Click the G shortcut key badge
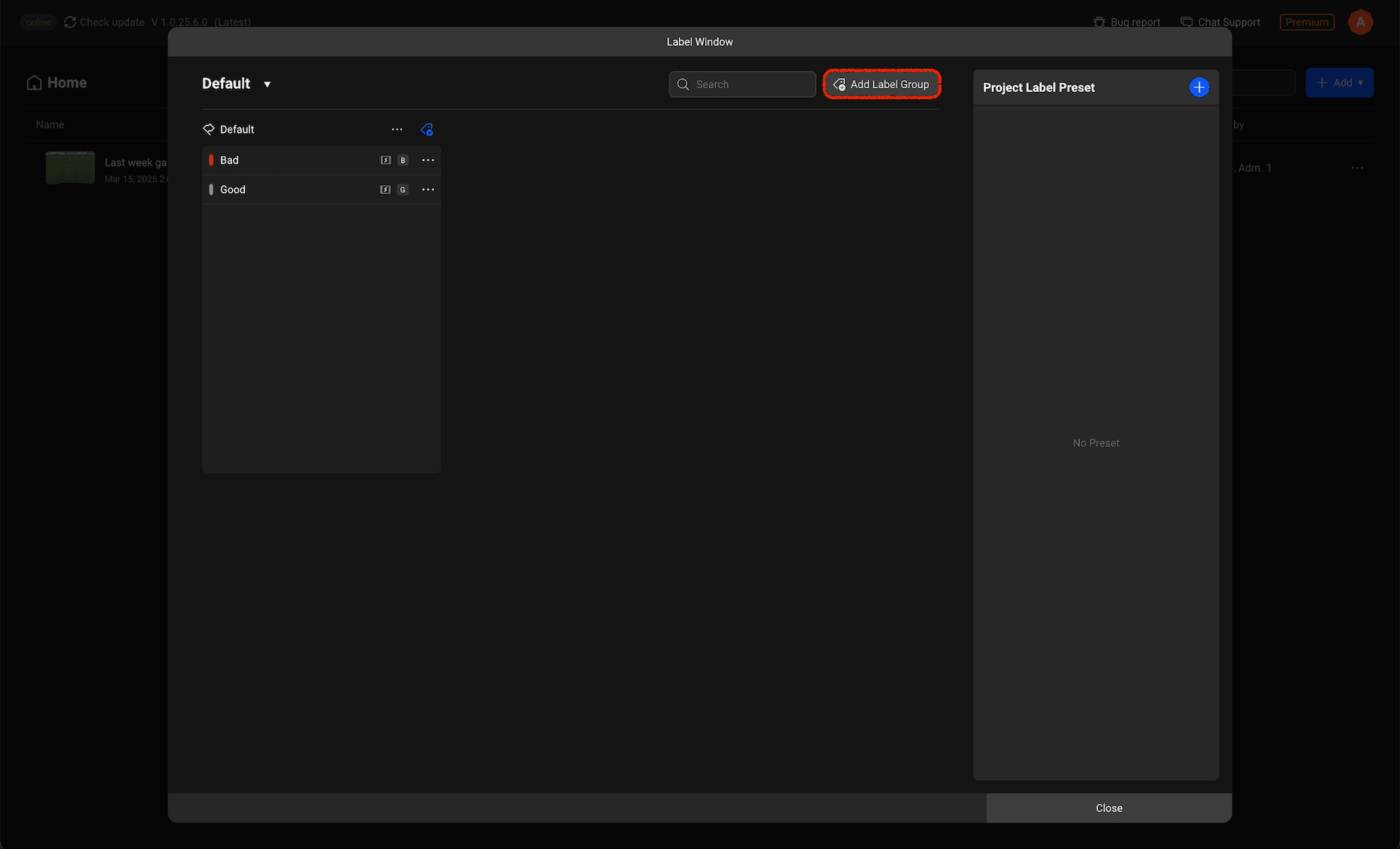This screenshot has height=849, width=1400. coord(402,190)
